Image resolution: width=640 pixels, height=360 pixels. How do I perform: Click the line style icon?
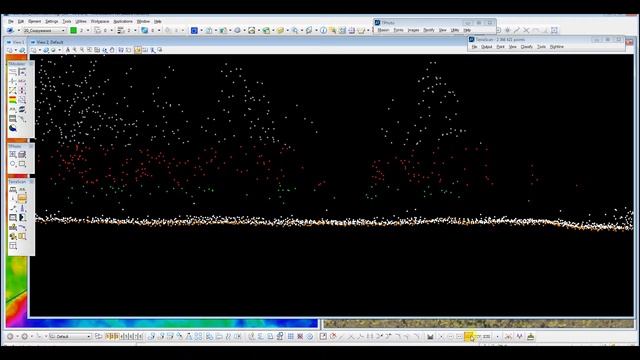(x=97, y=30)
